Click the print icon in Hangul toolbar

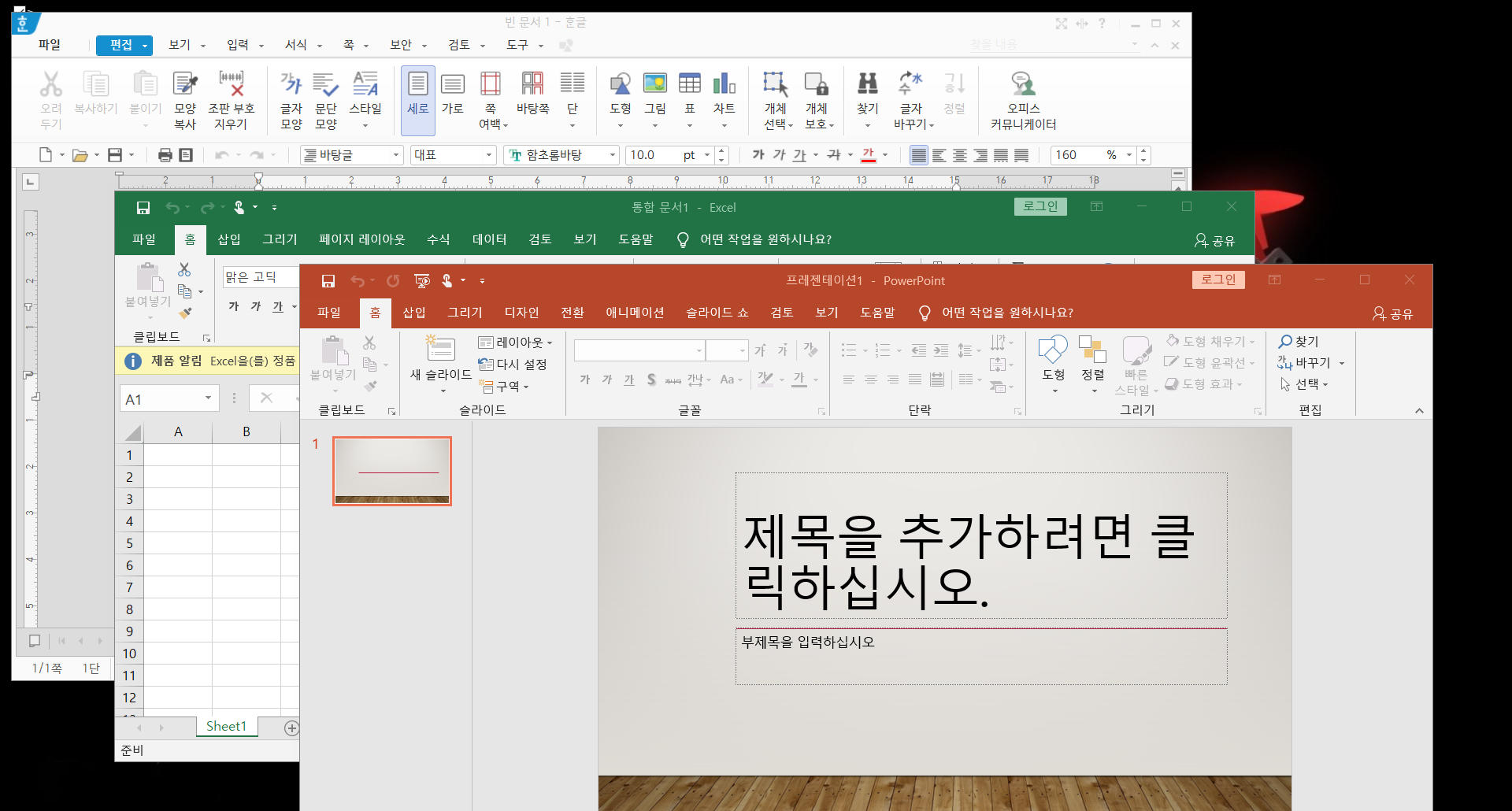pos(165,155)
